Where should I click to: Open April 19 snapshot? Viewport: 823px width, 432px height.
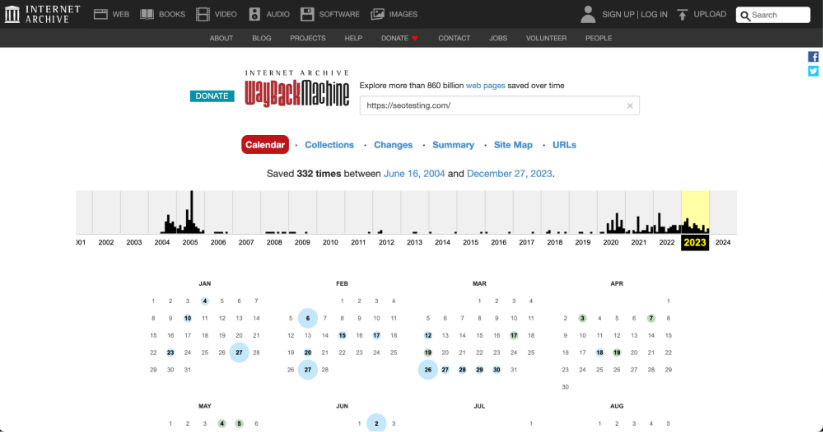pos(617,352)
